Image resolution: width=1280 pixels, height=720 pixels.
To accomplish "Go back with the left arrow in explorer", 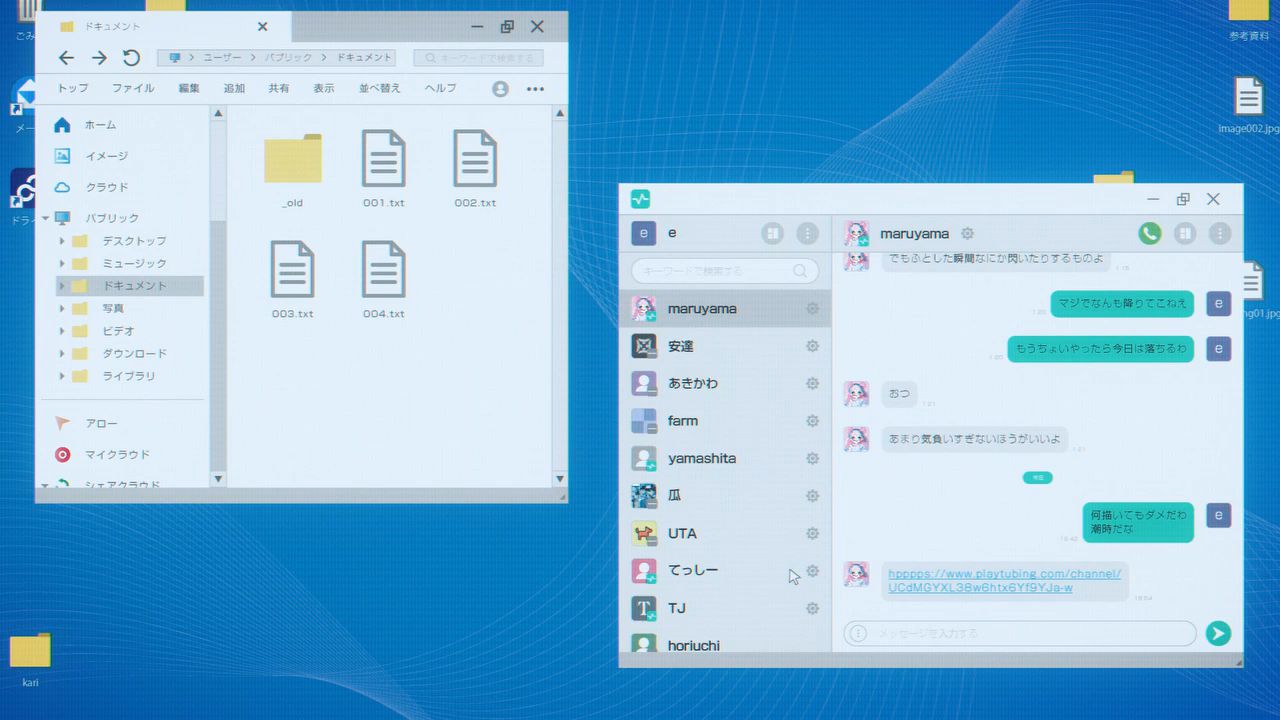I will coord(66,58).
